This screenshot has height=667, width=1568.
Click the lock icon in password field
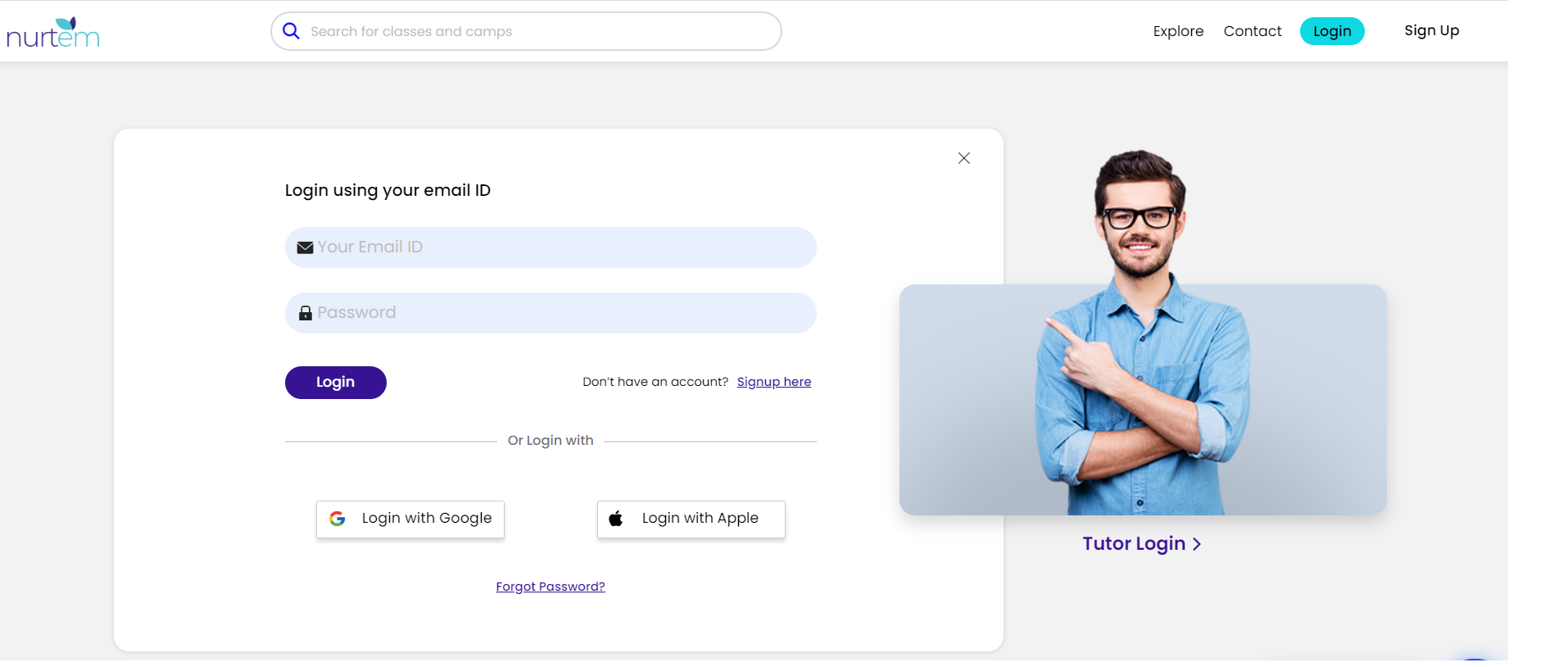[304, 312]
